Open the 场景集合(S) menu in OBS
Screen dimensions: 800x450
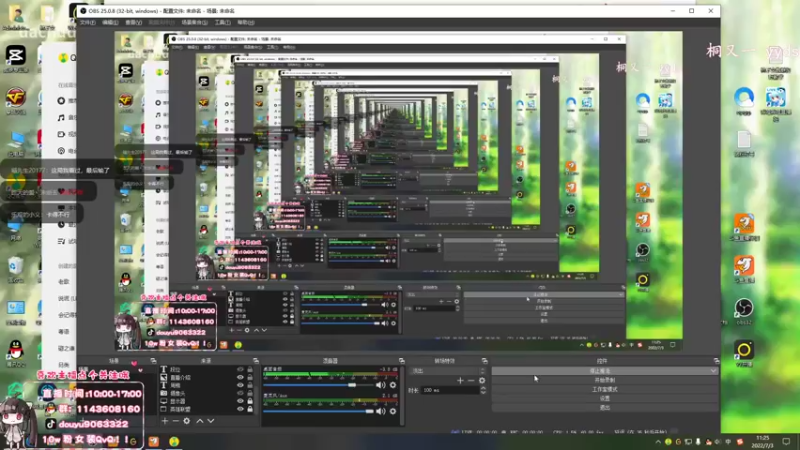pos(194,22)
